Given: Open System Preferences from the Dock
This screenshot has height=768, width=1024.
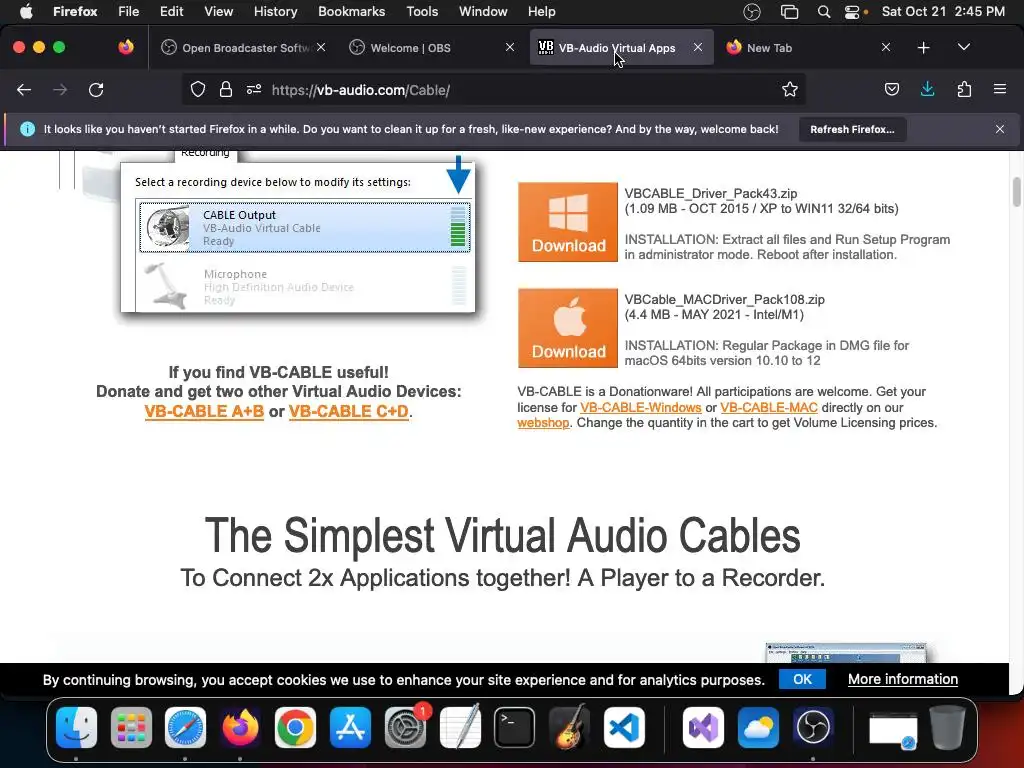Looking at the screenshot, I should click(x=406, y=728).
